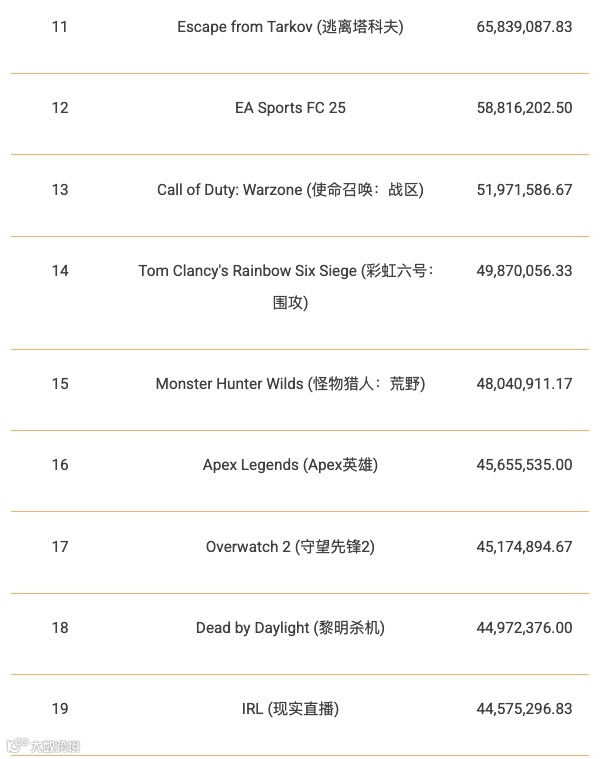
Task: Click the number 45,655,535.00
Action: coord(524,465)
